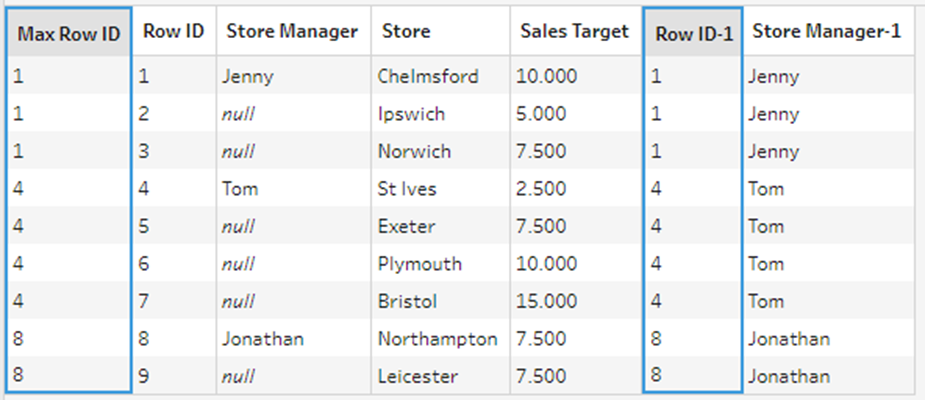Viewport: 925px width, 400px height.
Task: Select the Max Row ID column header
Action: pos(69,34)
